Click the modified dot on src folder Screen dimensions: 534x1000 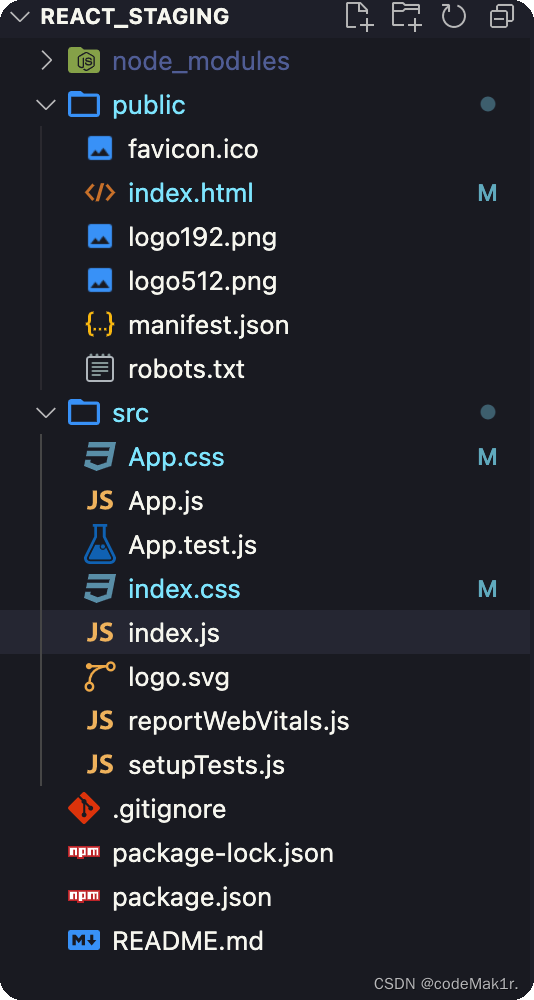click(x=488, y=413)
